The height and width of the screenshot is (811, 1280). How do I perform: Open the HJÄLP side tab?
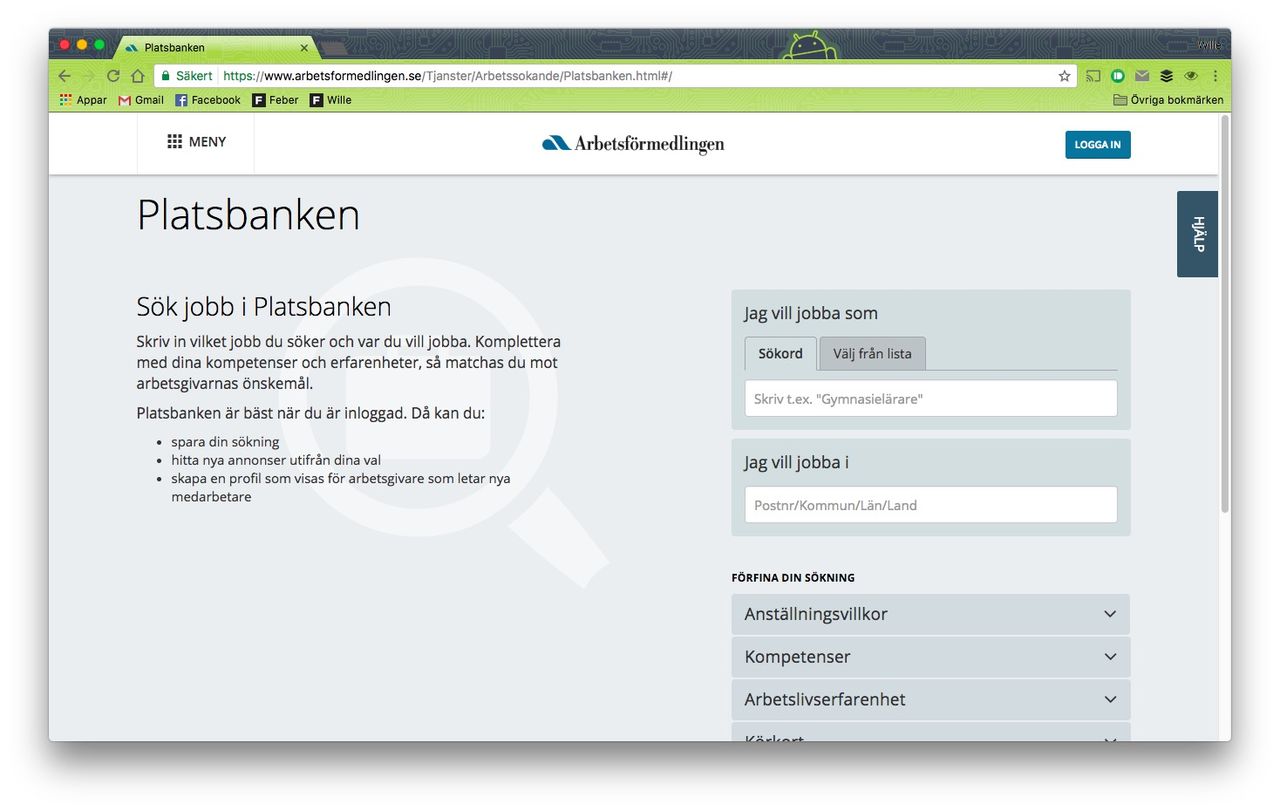tap(1197, 234)
